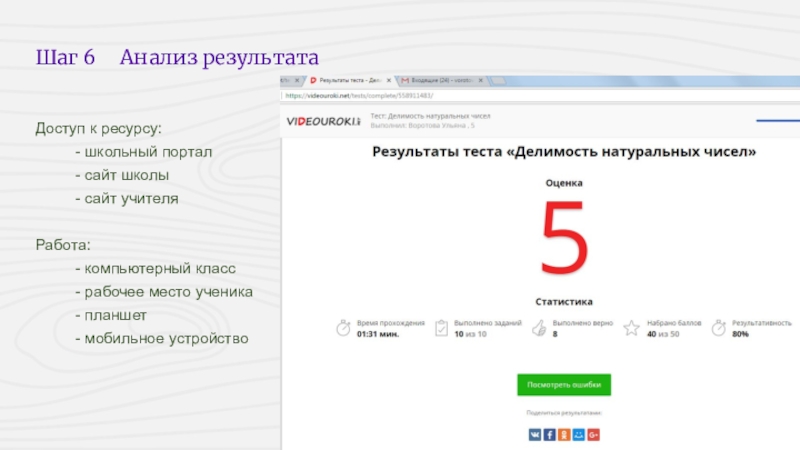Screen dimensions: 800x450
Task: Click the bullet "мобильное устройство"
Action: pyautogui.click(x=166, y=339)
